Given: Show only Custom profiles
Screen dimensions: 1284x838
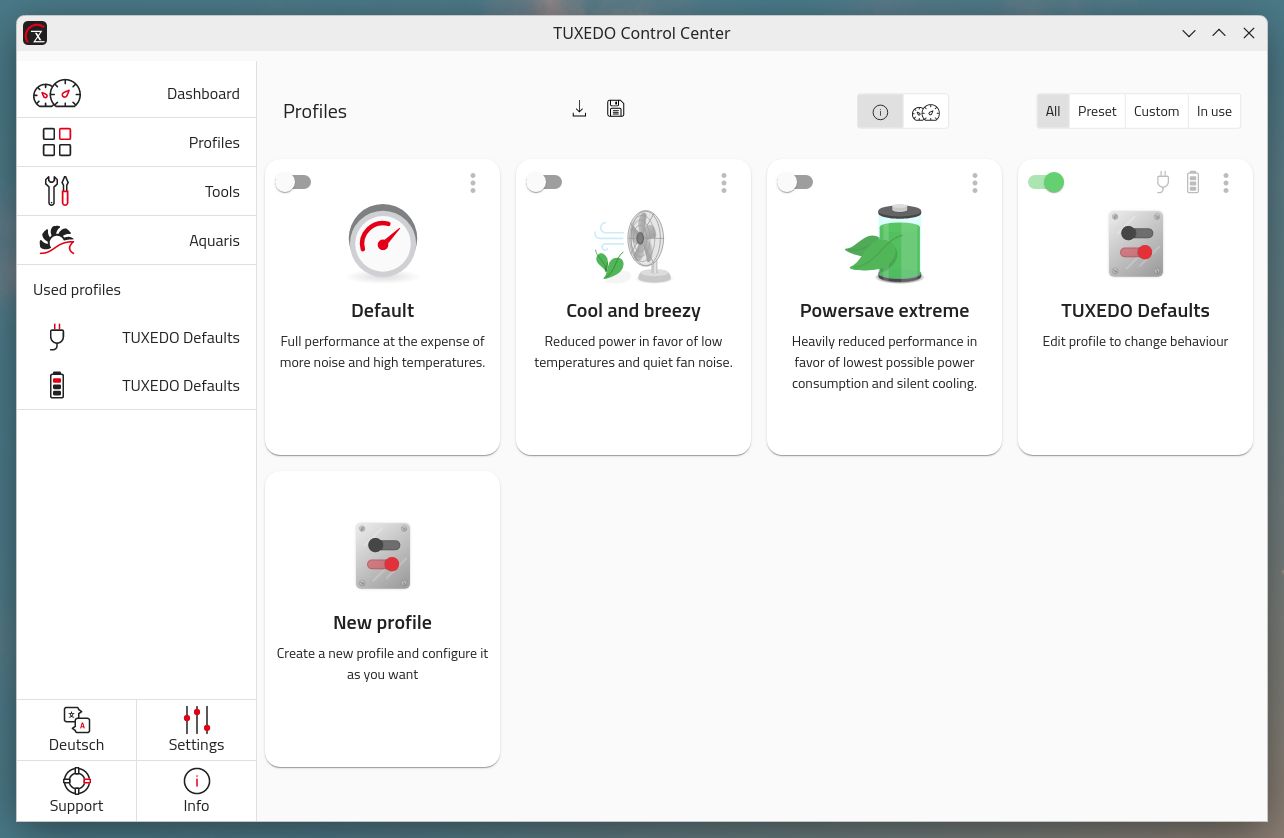Looking at the screenshot, I should (1156, 112).
